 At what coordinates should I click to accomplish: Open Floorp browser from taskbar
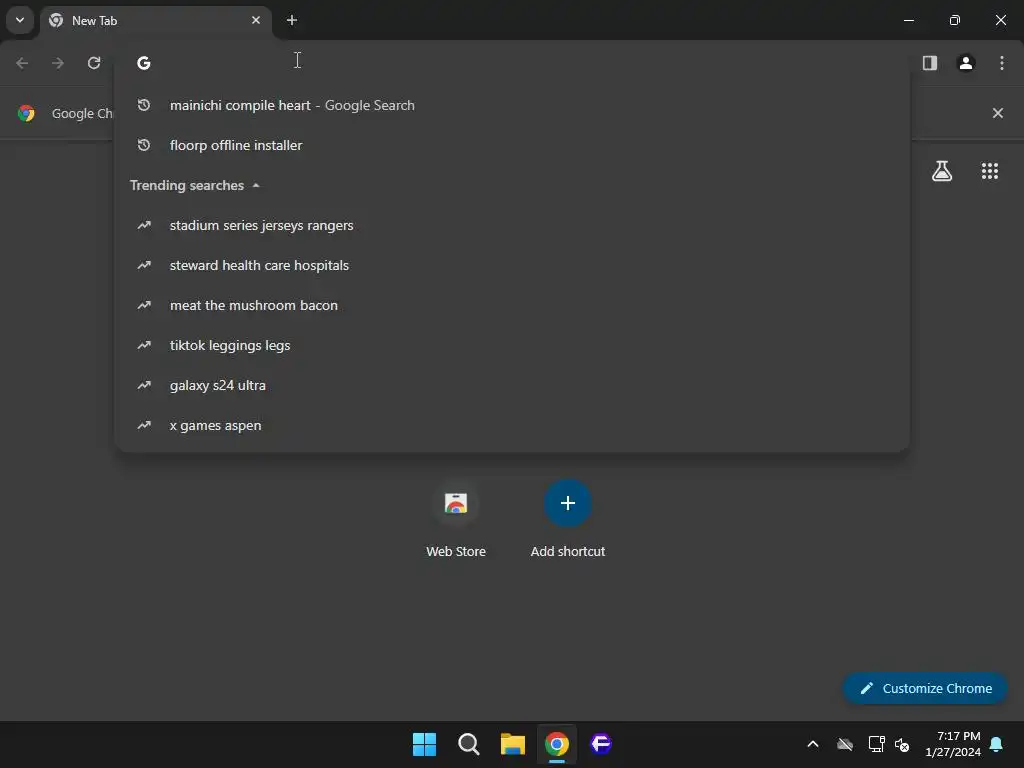pyautogui.click(x=601, y=744)
